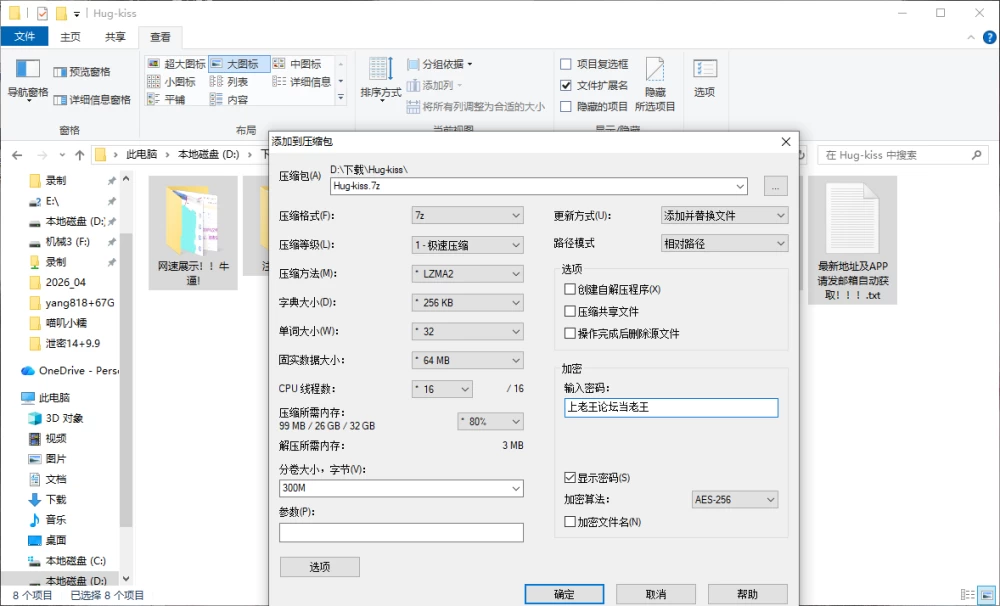Select 3D 对象 in navigation tree
This screenshot has width=1000, height=606.
(x=55, y=418)
